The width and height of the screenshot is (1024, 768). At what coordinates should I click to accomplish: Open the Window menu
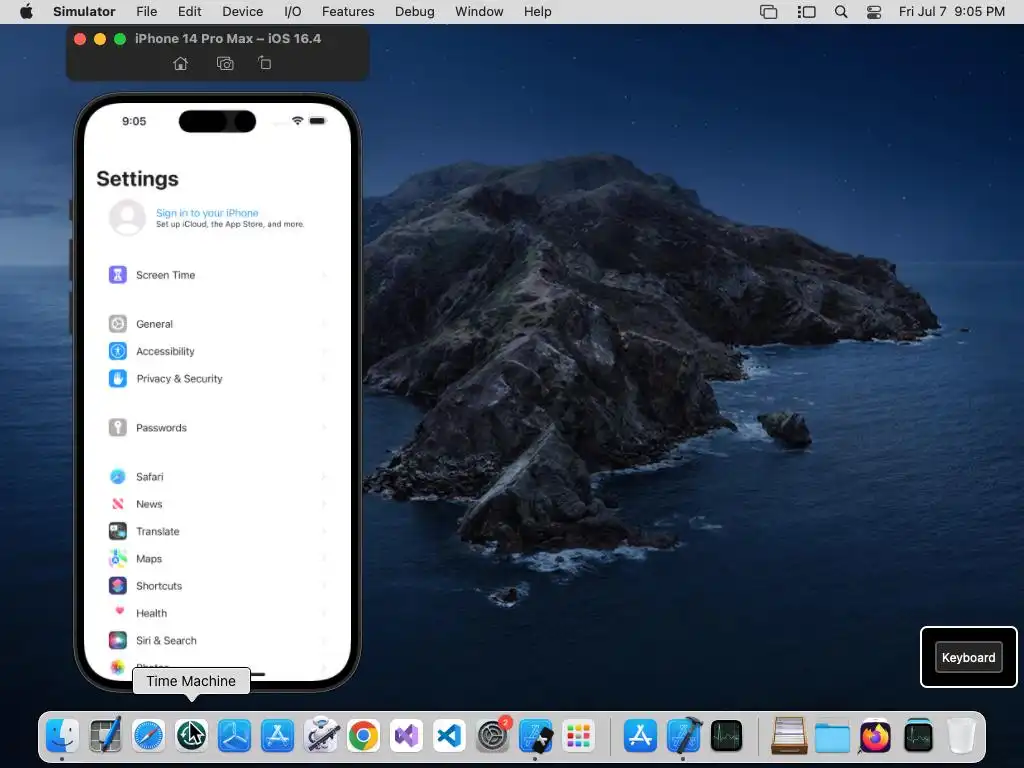(479, 12)
